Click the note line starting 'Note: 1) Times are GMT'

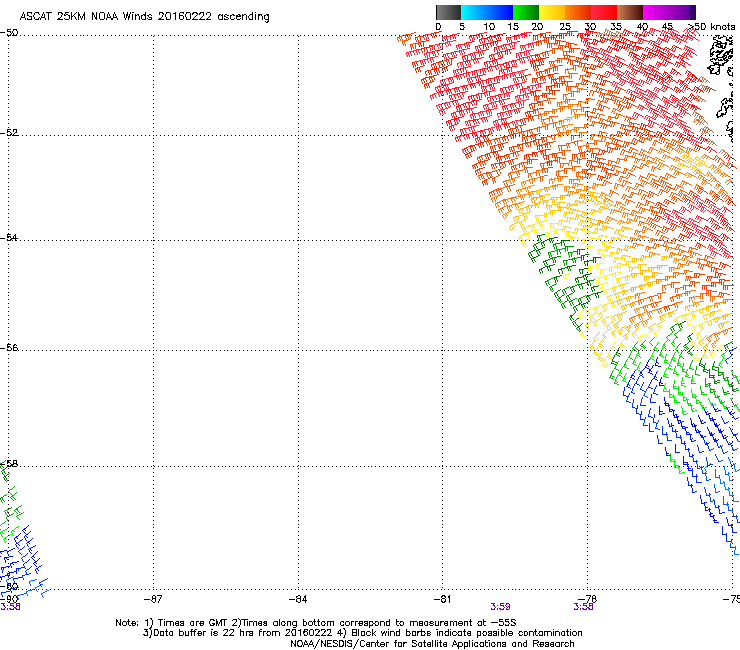pos(316,623)
